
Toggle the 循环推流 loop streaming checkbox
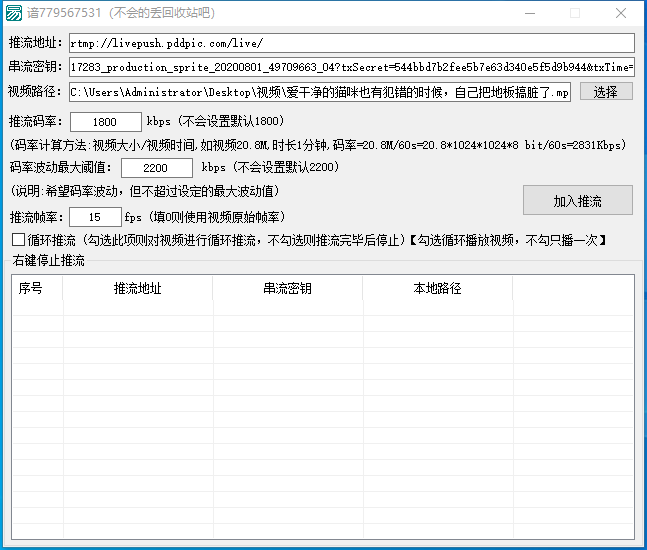pyautogui.click(x=19, y=240)
